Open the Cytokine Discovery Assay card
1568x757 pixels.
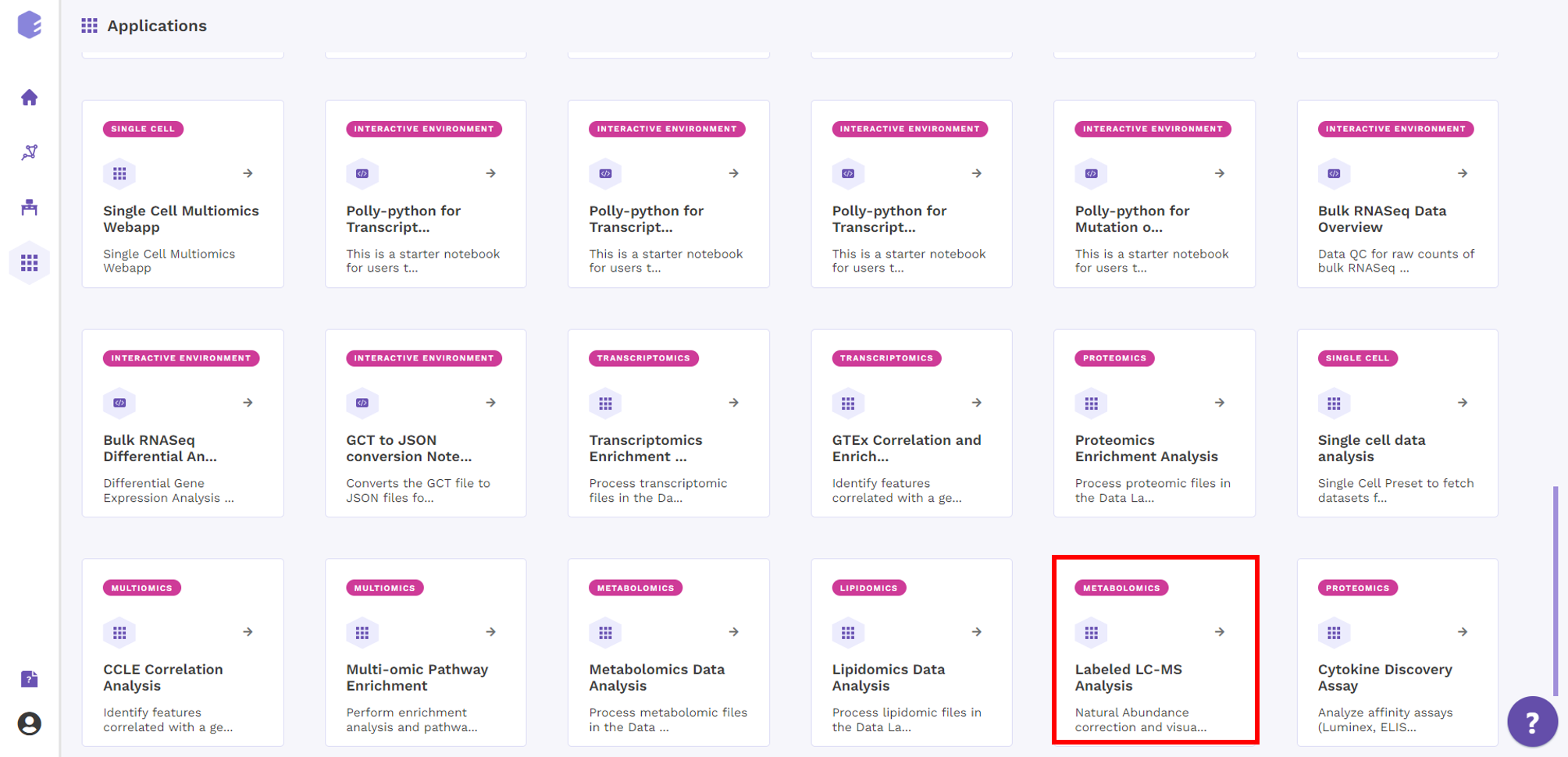click(1398, 652)
